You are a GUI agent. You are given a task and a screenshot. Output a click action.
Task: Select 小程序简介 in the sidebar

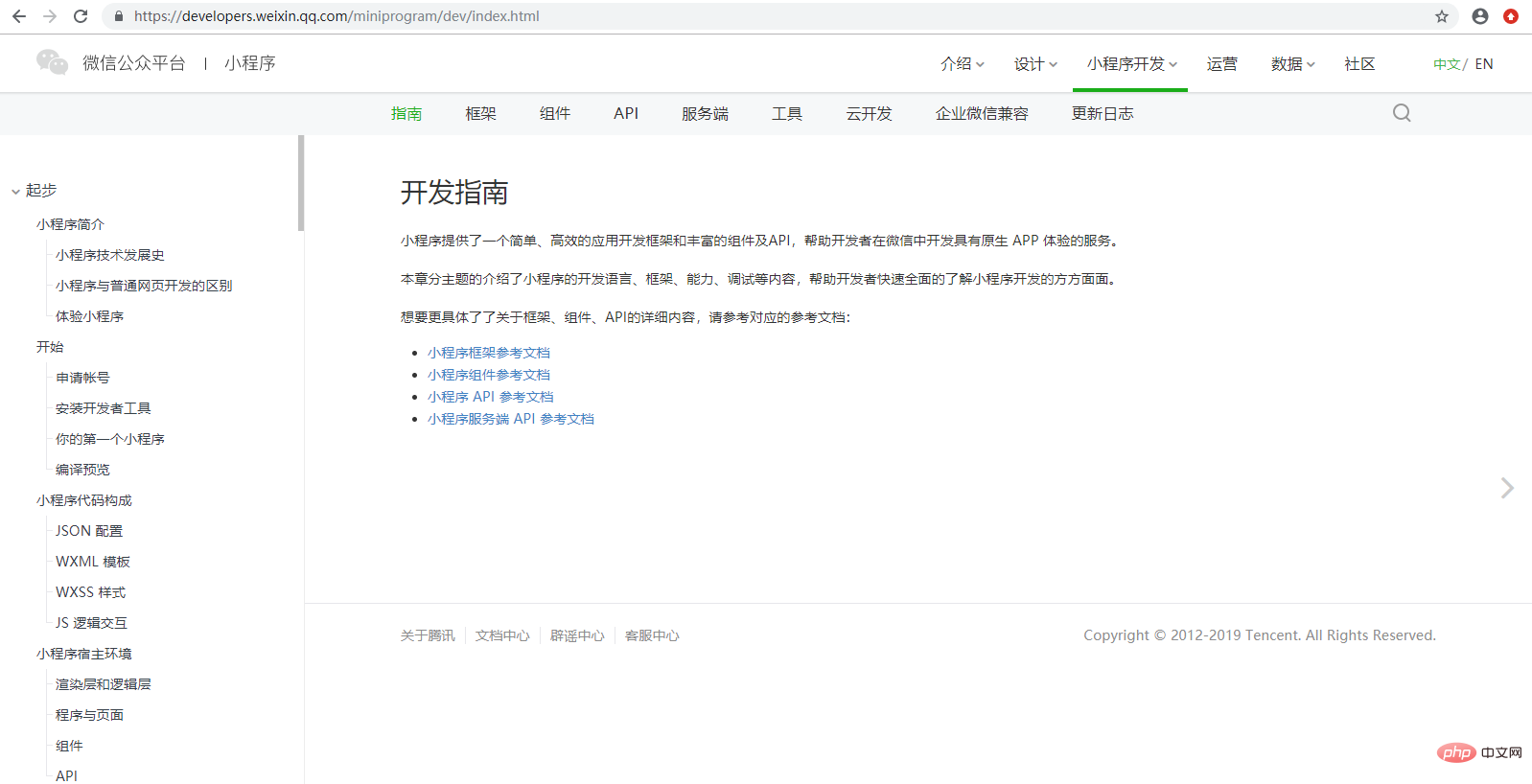[x=70, y=224]
